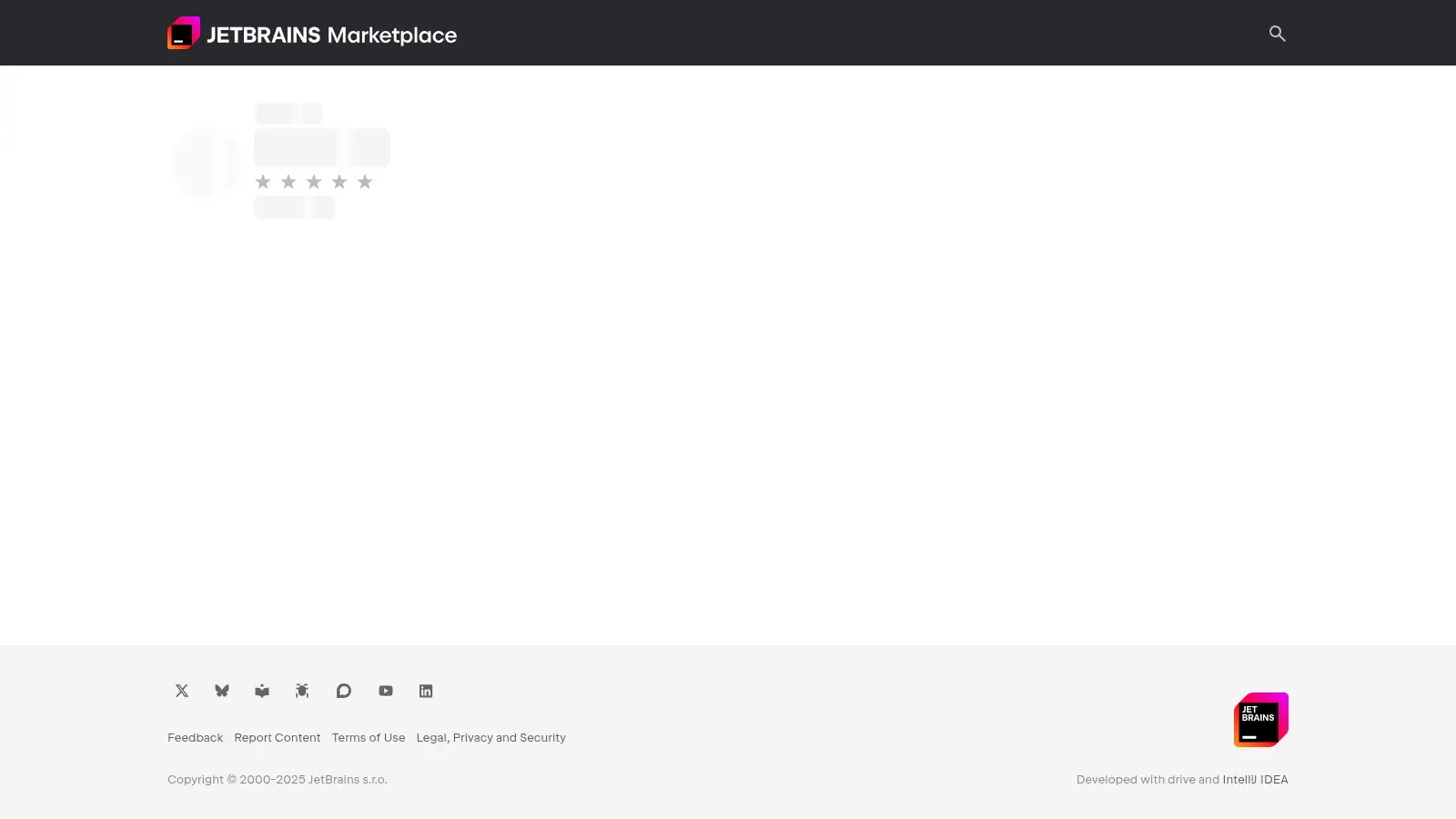Visit the JetBrains LinkedIn page

coord(426,691)
